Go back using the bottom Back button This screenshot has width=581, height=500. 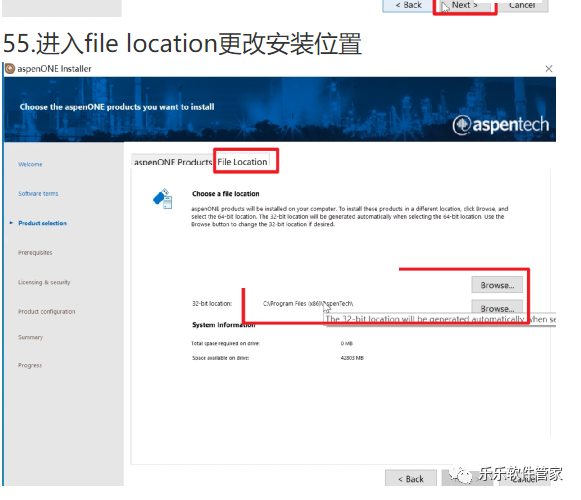point(411,479)
